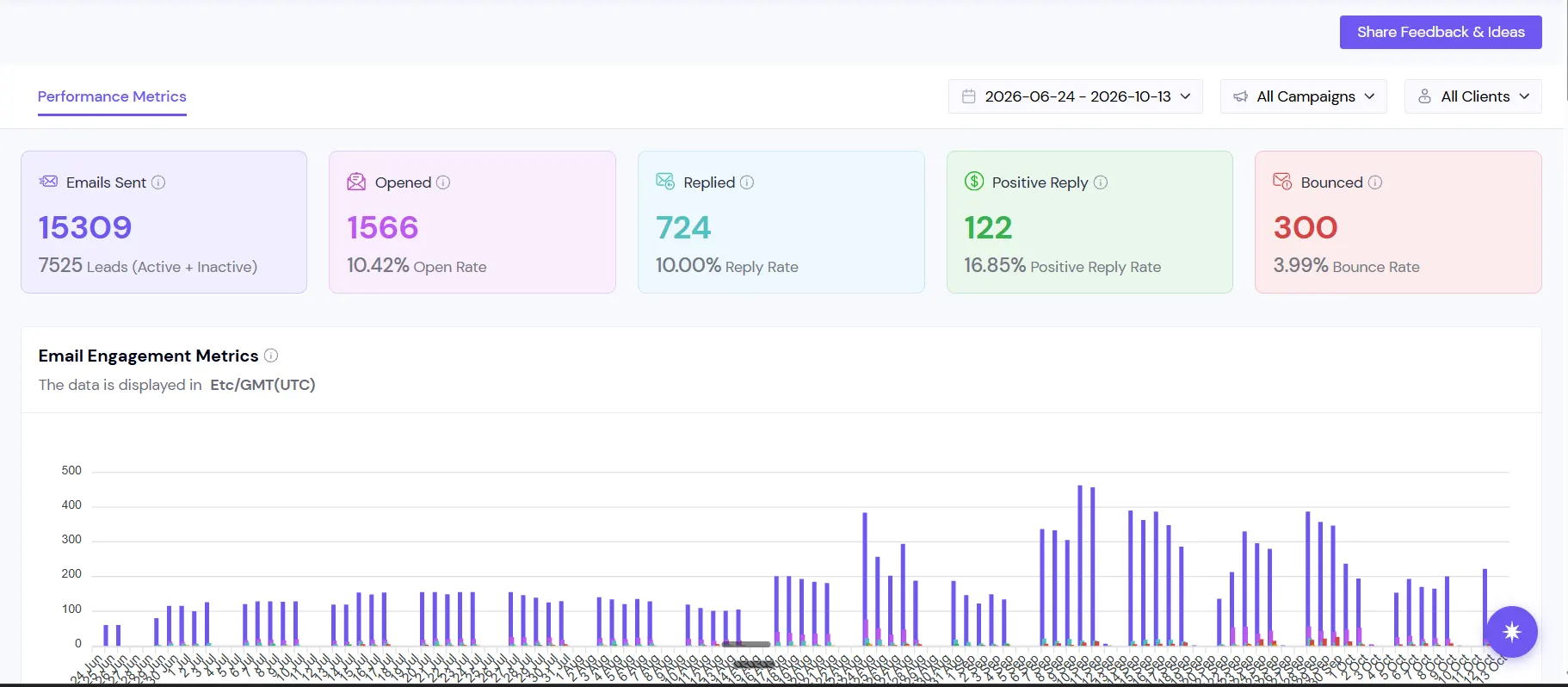The height and width of the screenshot is (687, 1568).
Task: Open the date range dropdown
Action: pos(1076,96)
